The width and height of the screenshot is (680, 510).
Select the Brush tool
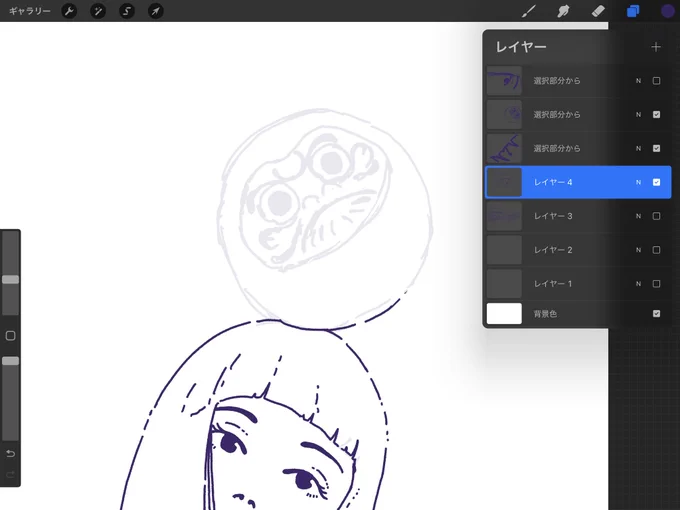(529, 11)
